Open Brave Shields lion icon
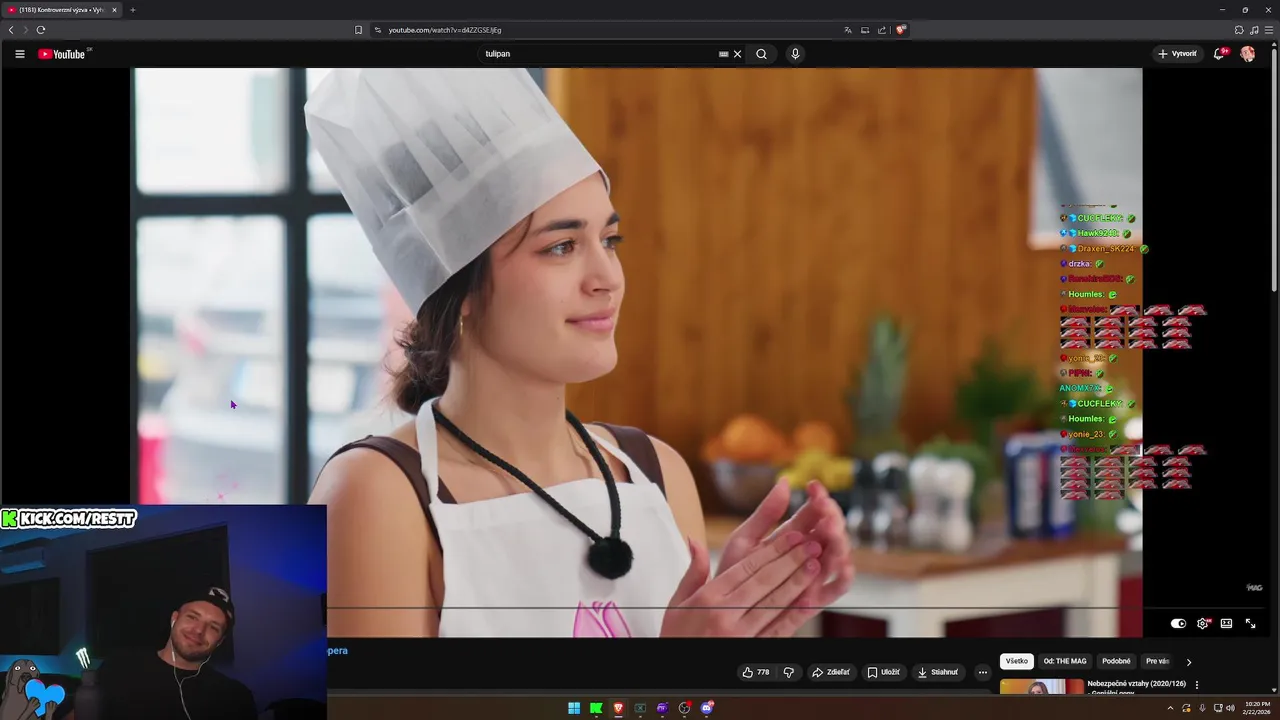This screenshot has width=1280, height=720. coord(900,30)
